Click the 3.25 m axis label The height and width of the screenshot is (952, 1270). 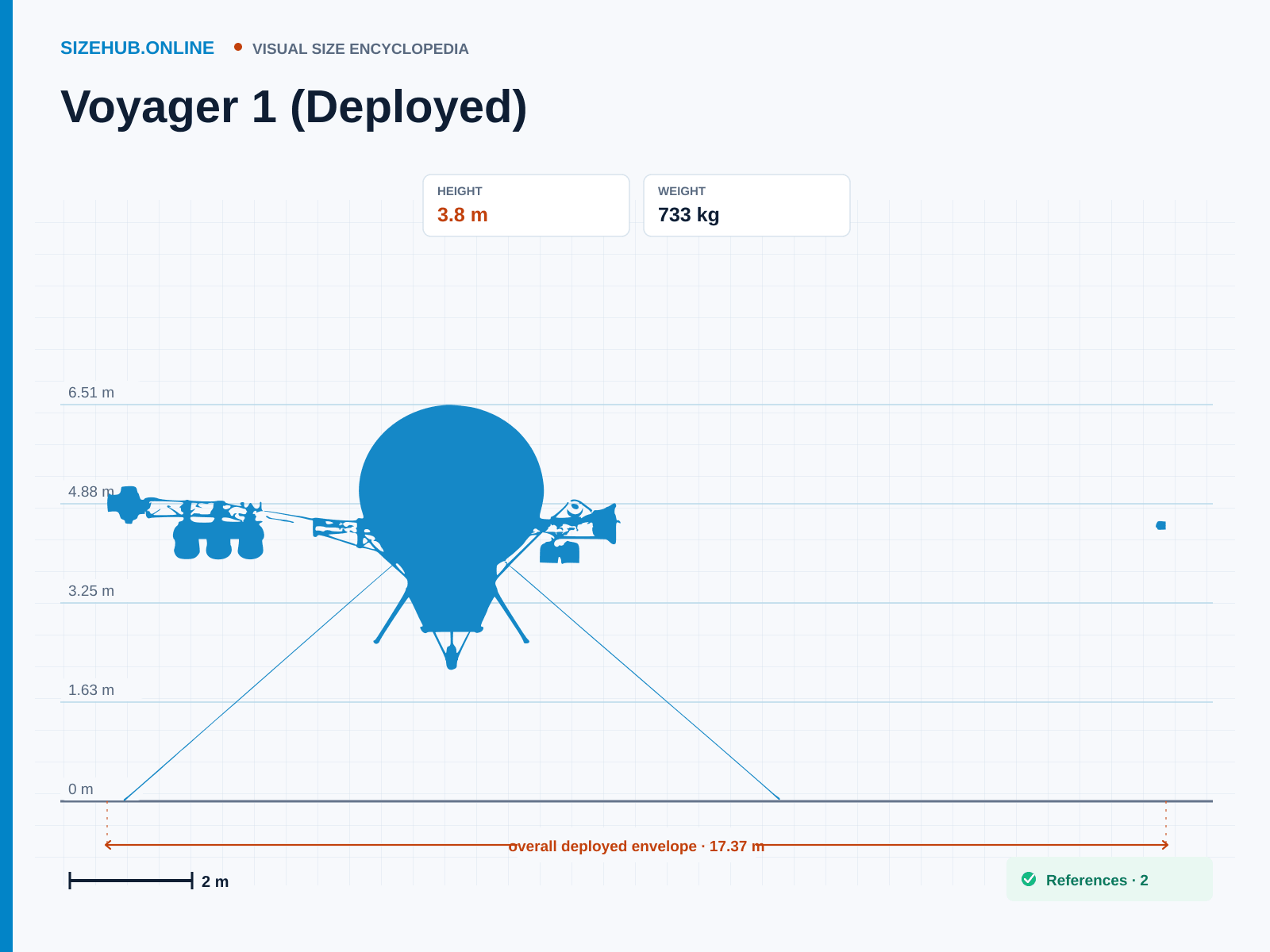pos(91,591)
